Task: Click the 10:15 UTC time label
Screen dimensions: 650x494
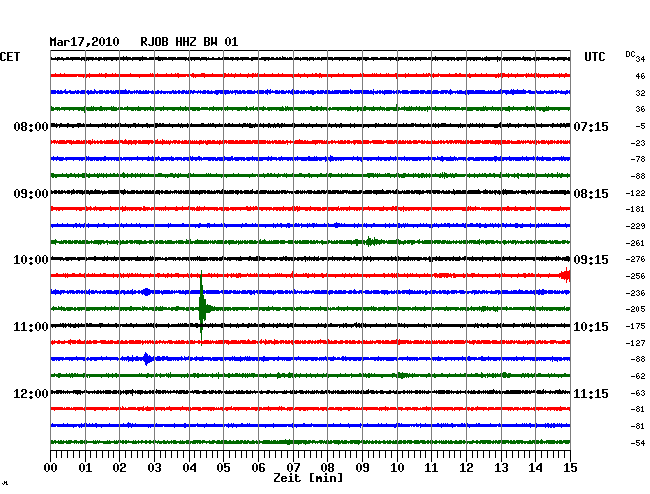Action: pos(591,327)
